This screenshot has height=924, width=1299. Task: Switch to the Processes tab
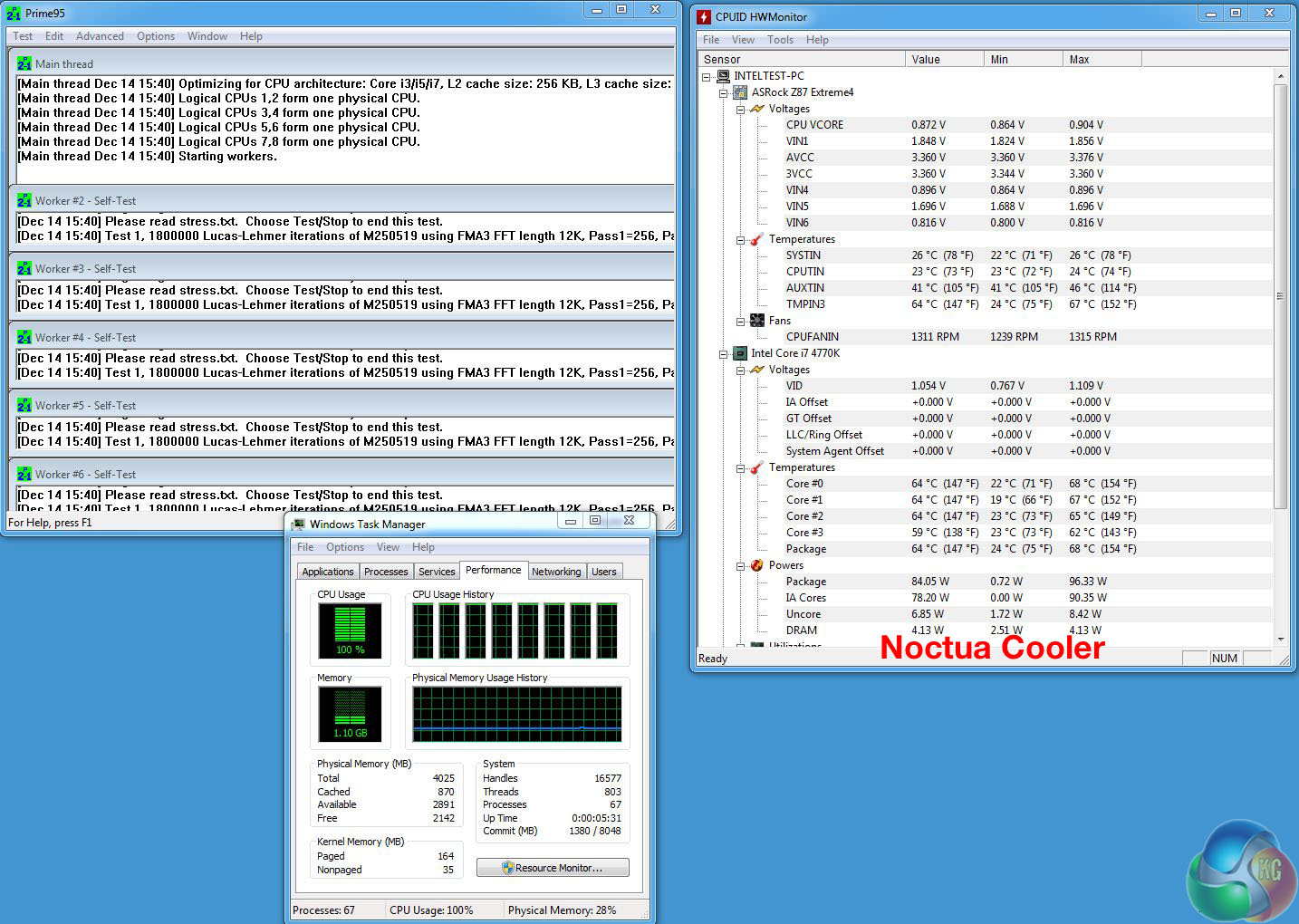click(x=386, y=572)
